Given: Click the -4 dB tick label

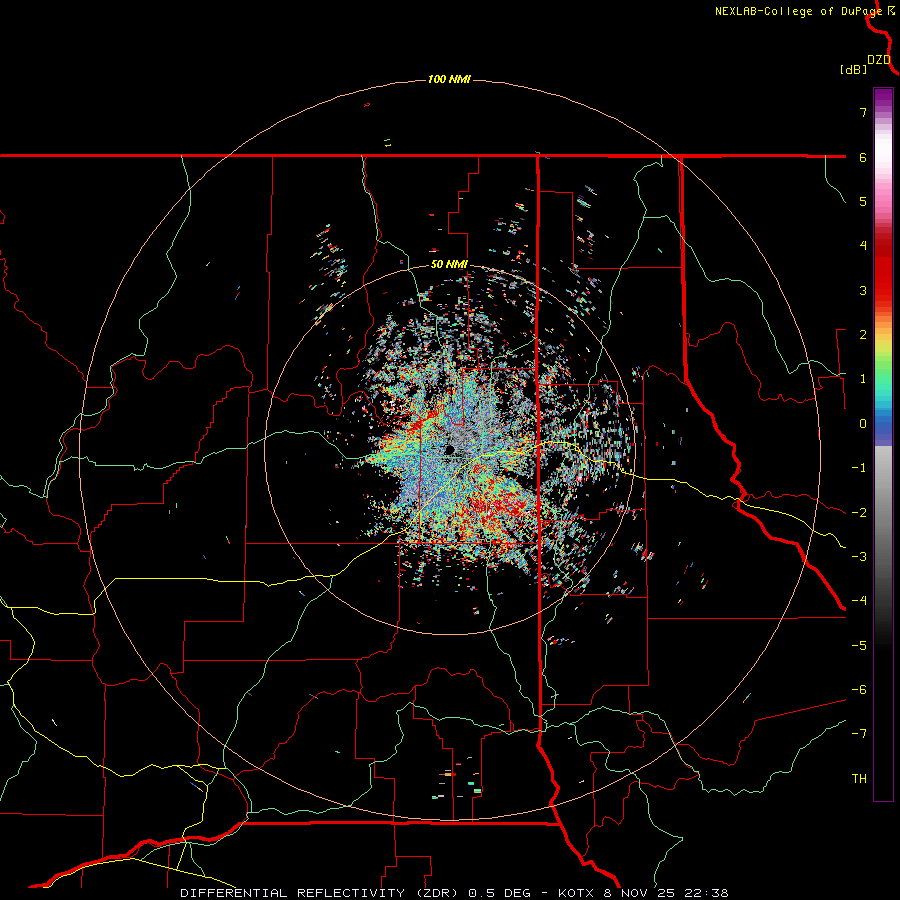Looking at the screenshot, I should point(859,601).
